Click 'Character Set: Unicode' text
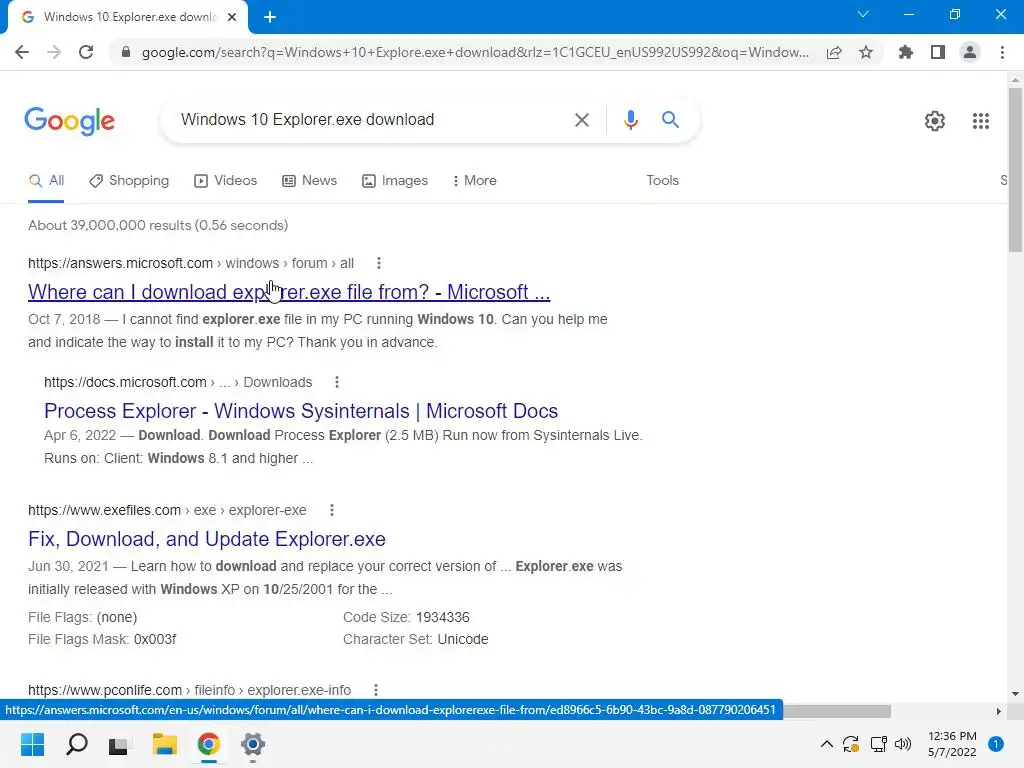This screenshot has width=1024, height=768. point(415,639)
